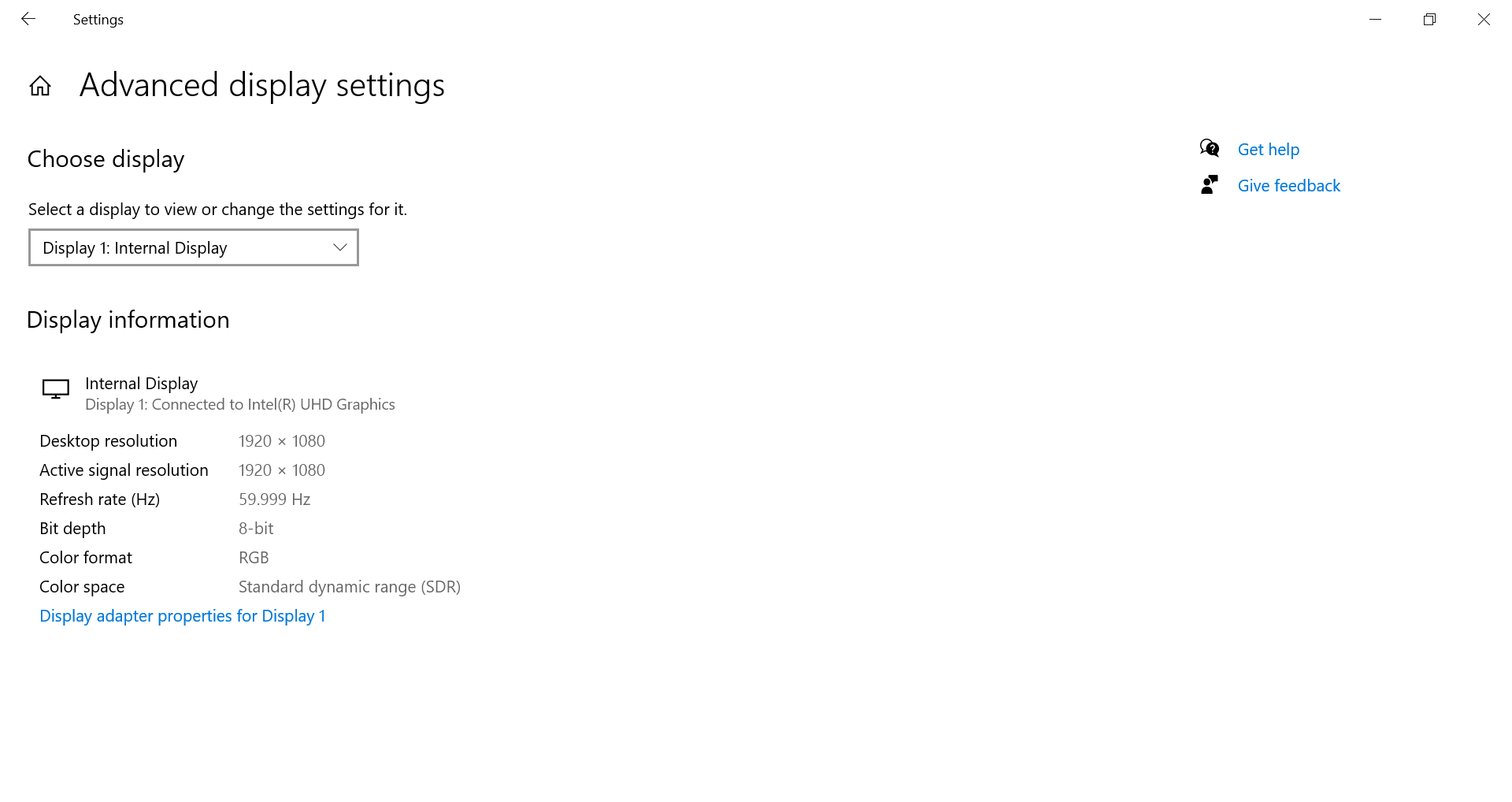Click the Give feedback person icon
1512x802 pixels.
[x=1210, y=185]
